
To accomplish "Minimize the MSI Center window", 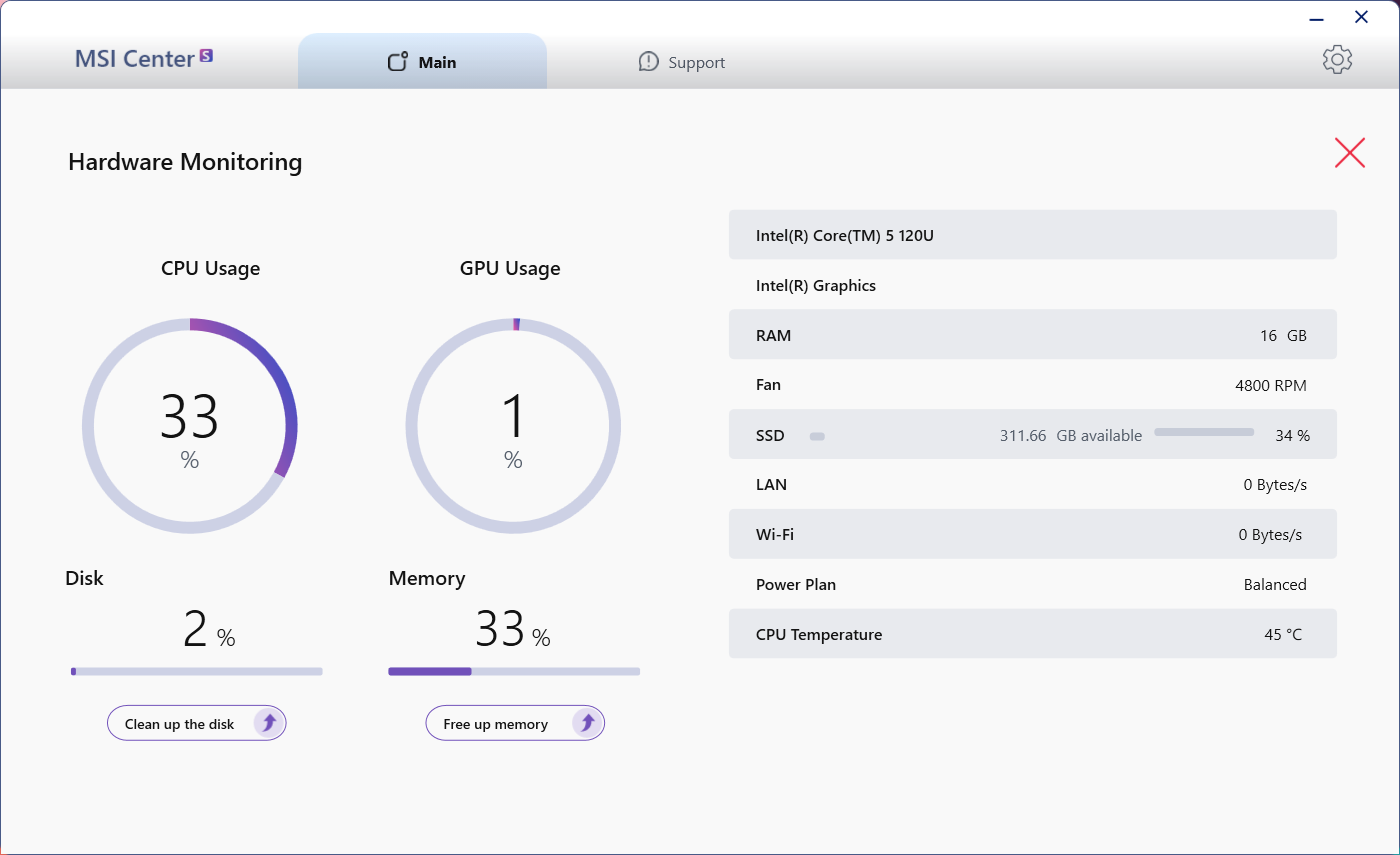I will click(x=1318, y=18).
